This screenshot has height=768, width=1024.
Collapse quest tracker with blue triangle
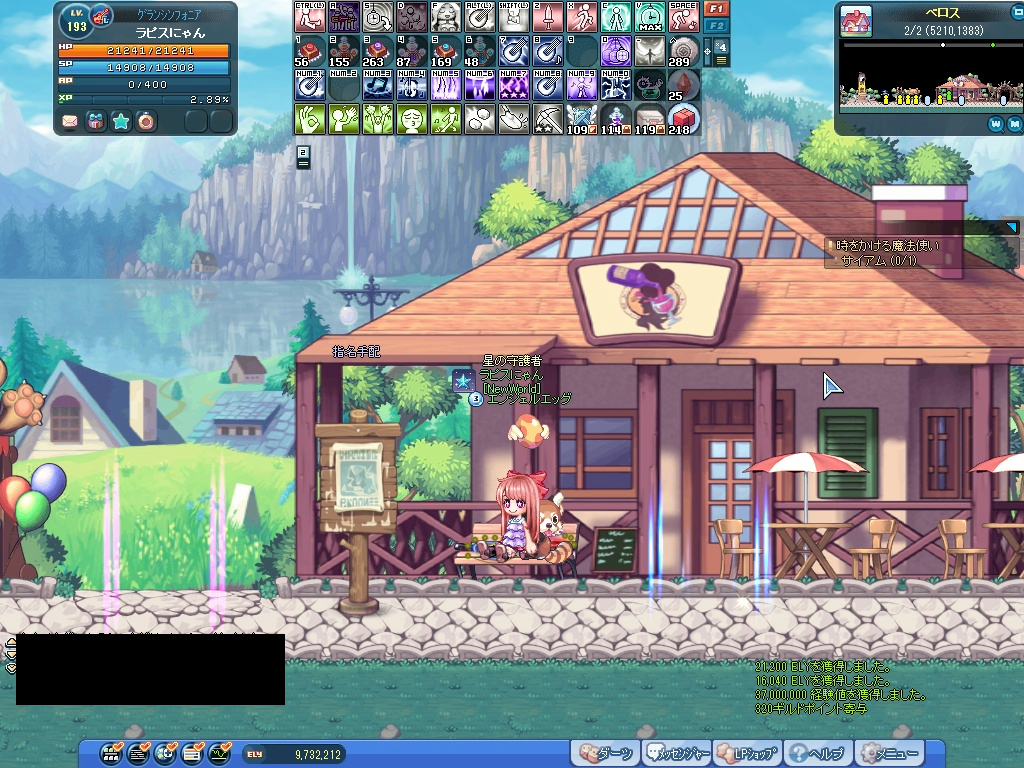(1012, 227)
